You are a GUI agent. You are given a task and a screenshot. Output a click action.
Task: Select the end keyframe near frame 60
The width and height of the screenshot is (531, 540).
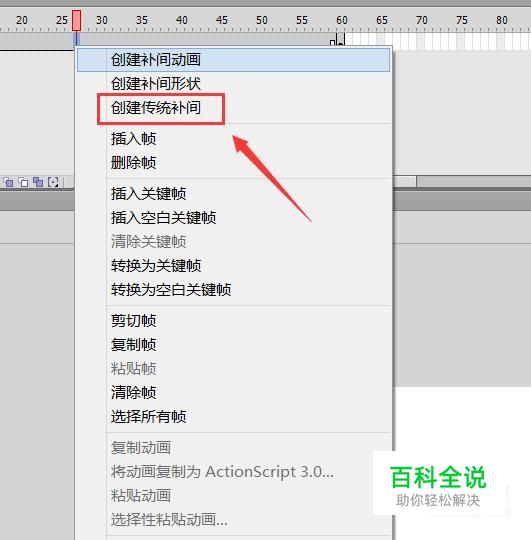(x=341, y=40)
